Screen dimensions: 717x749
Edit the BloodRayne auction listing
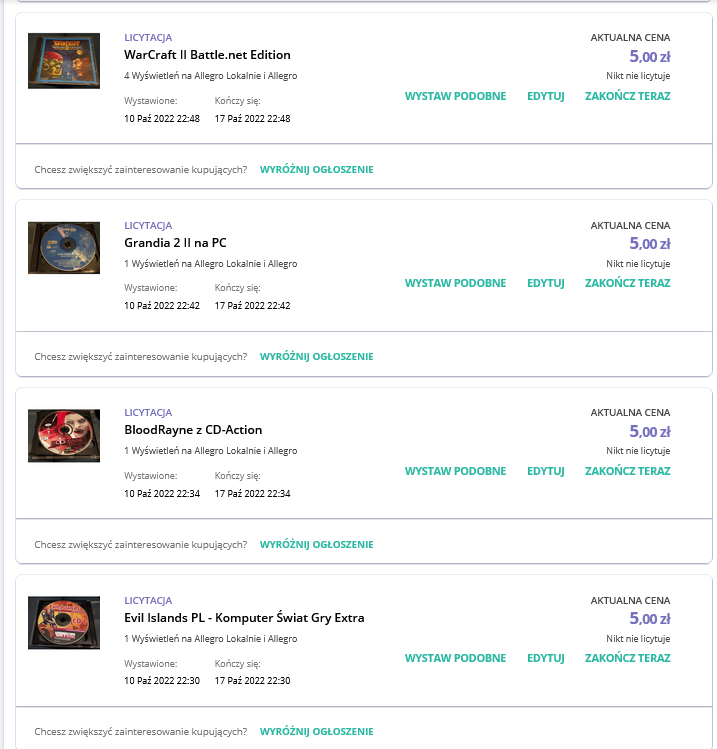tap(546, 471)
